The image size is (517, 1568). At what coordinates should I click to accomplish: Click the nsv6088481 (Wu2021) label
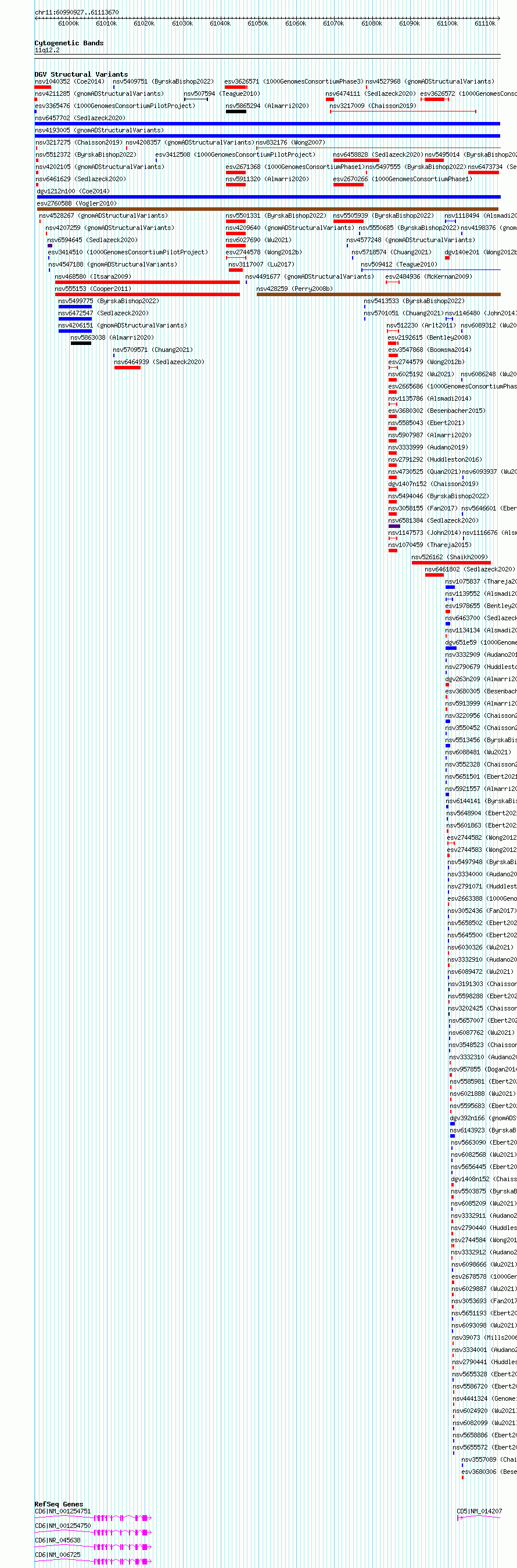pyautogui.click(x=478, y=751)
